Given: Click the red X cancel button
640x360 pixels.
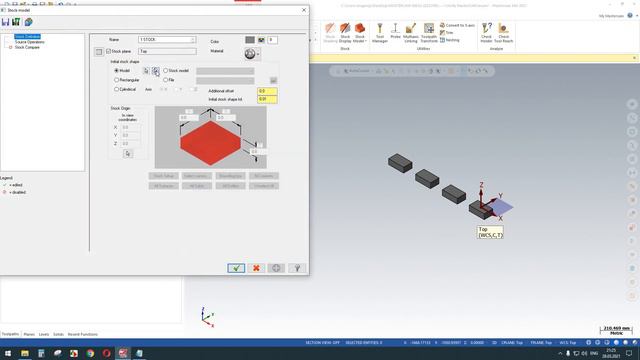Looking at the screenshot, I should tap(256, 268).
